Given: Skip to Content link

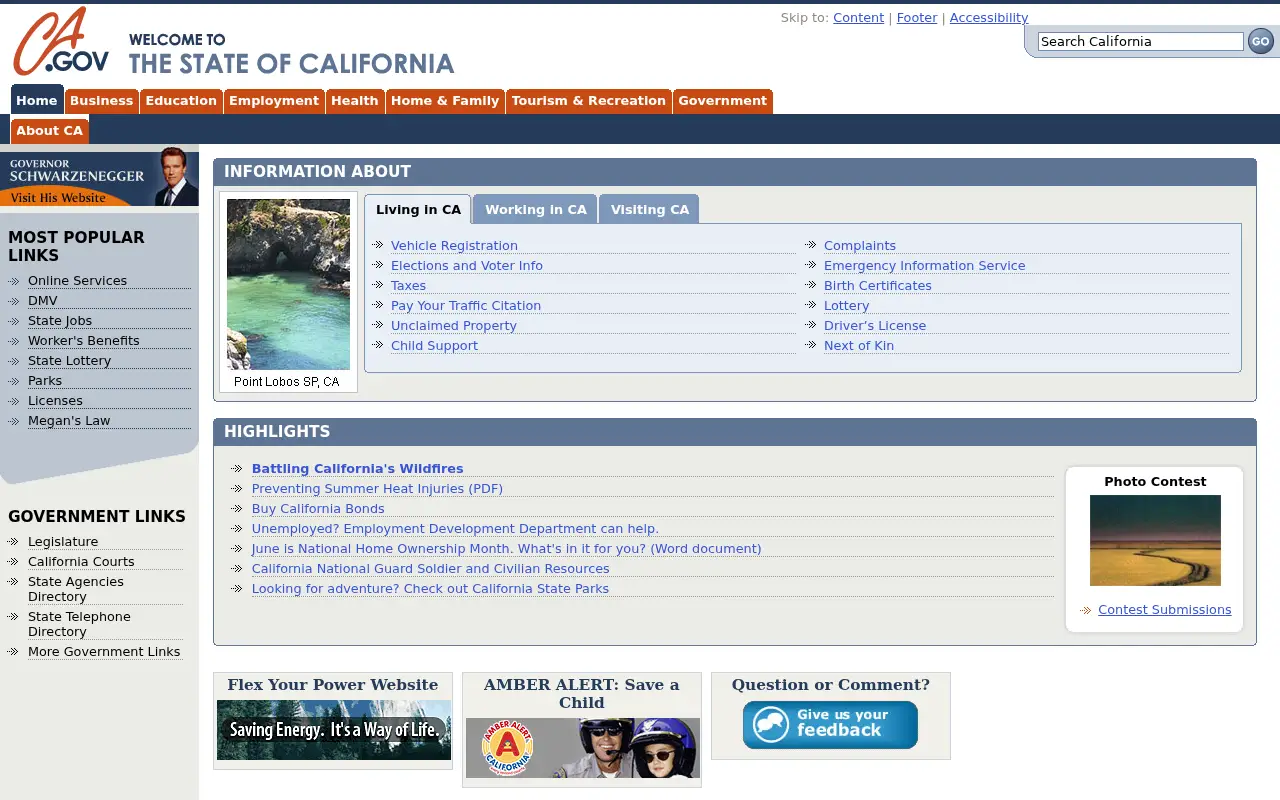Looking at the screenshot, I should click(858, 18).
